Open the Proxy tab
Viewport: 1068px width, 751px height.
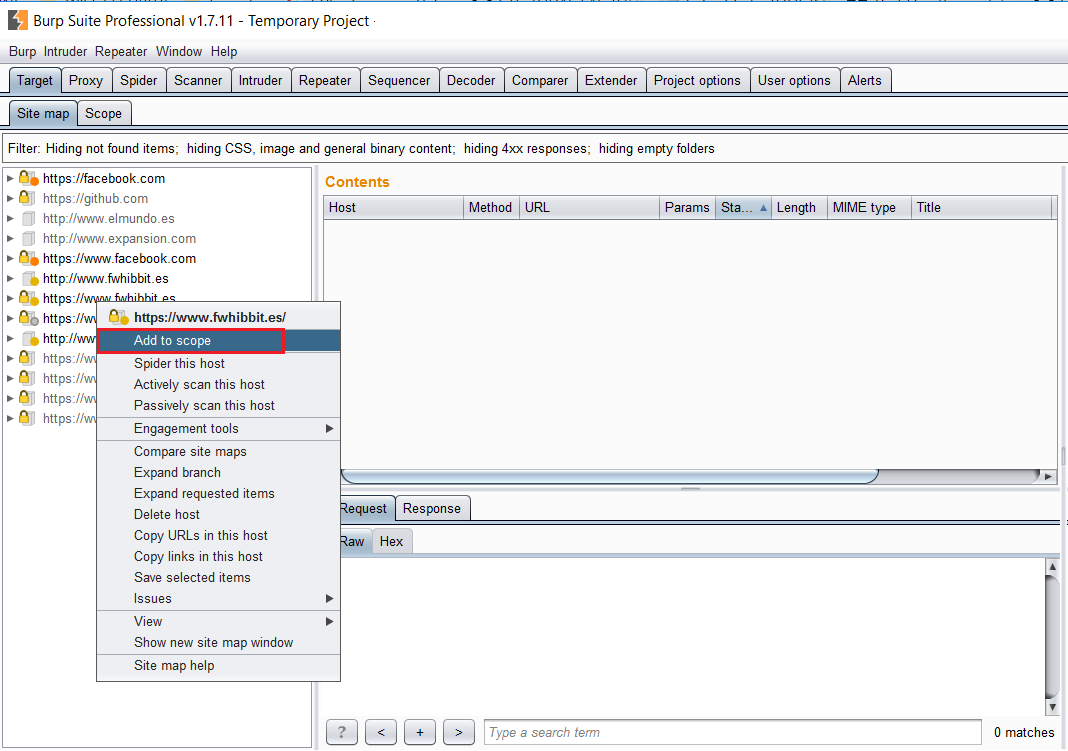click(86, 81)
